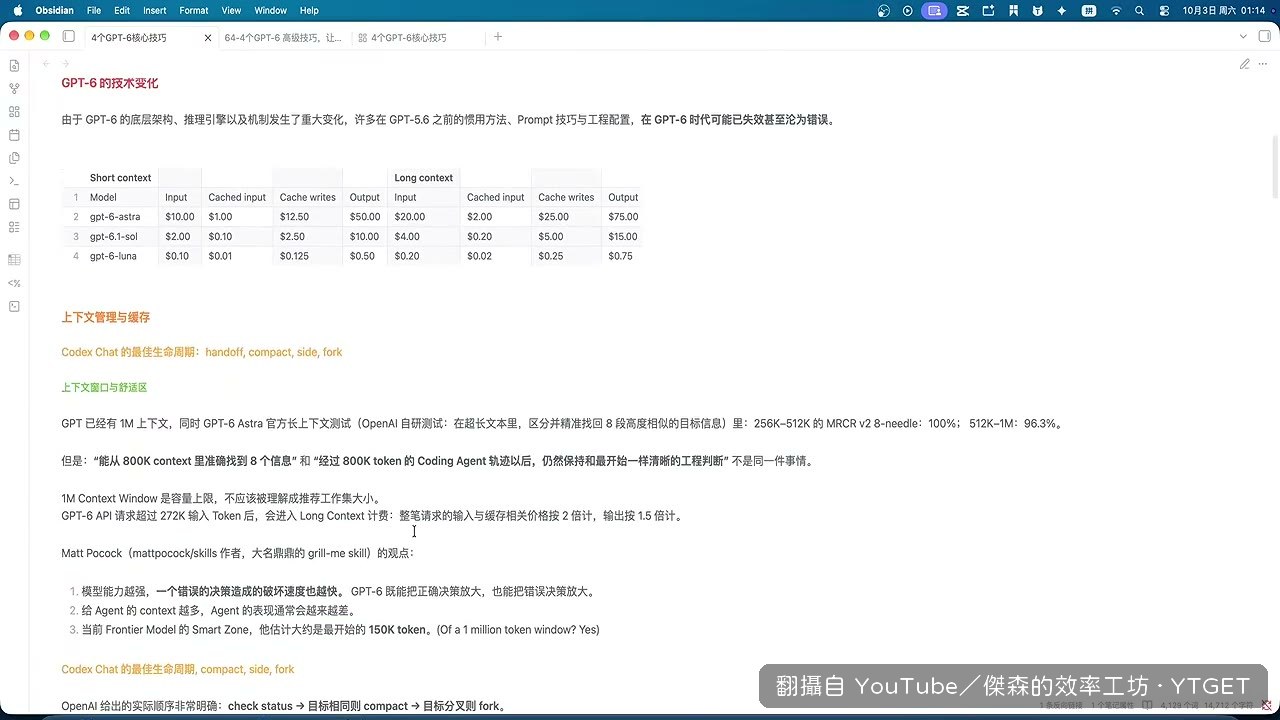Open the Insert menu
The height and width of the screenshot is (720, 1280).
(155, 10)
